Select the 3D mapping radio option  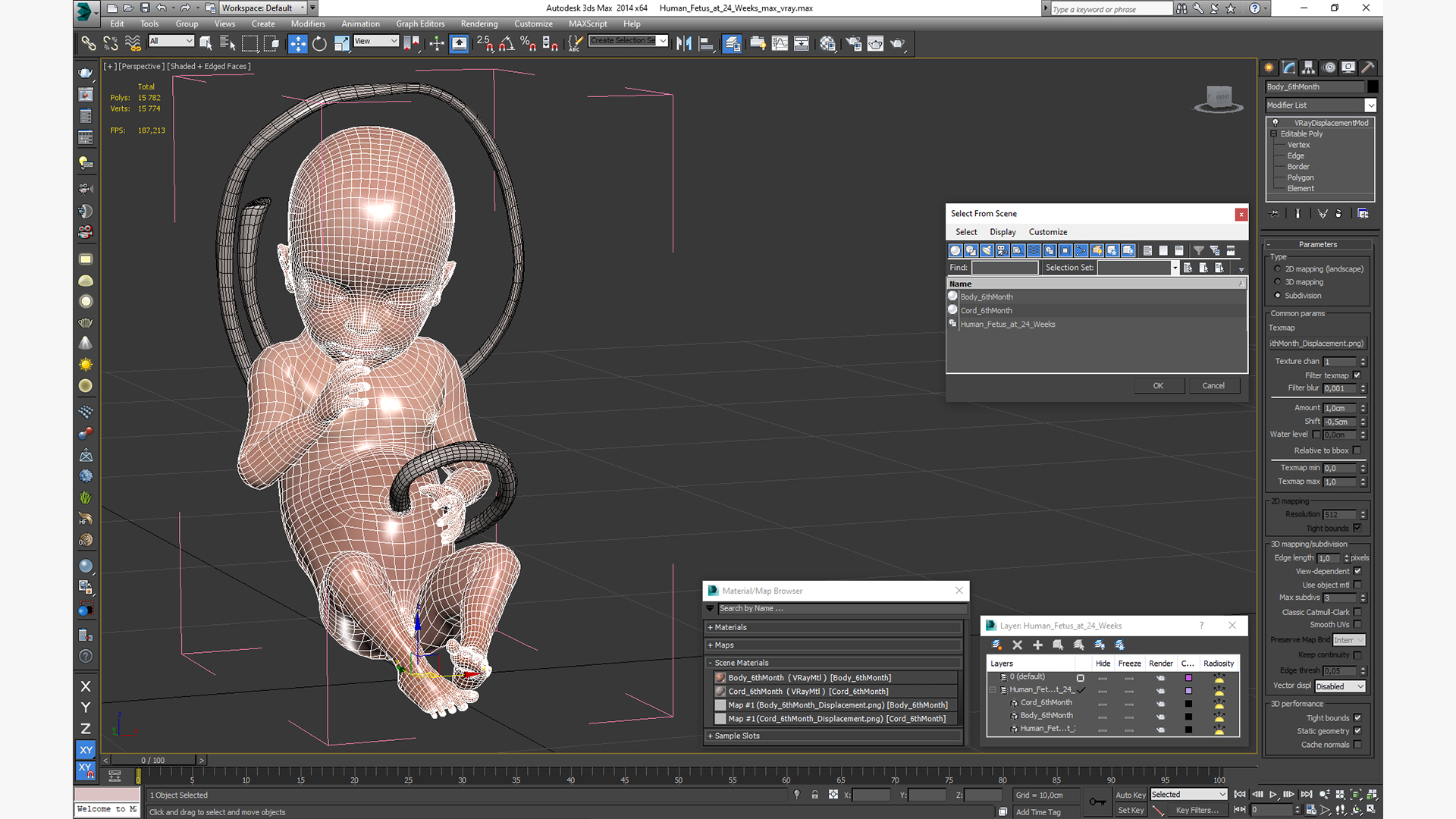point(1278,282)
